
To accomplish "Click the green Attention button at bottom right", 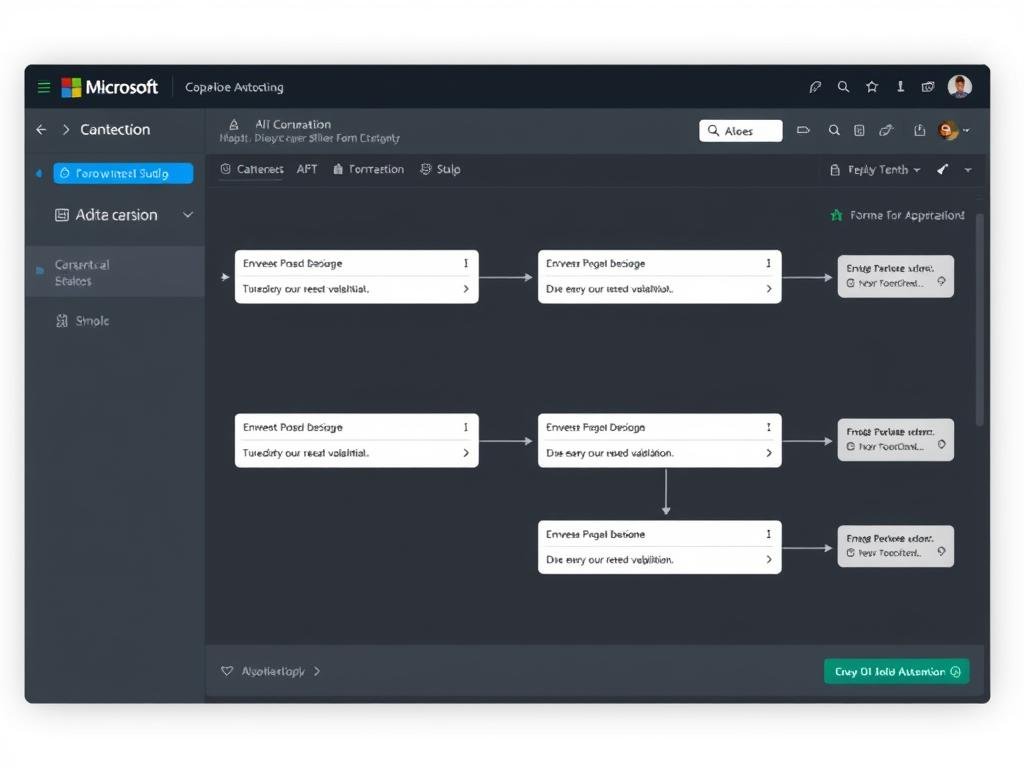I will pyautogui.click(x=895, y=671).
